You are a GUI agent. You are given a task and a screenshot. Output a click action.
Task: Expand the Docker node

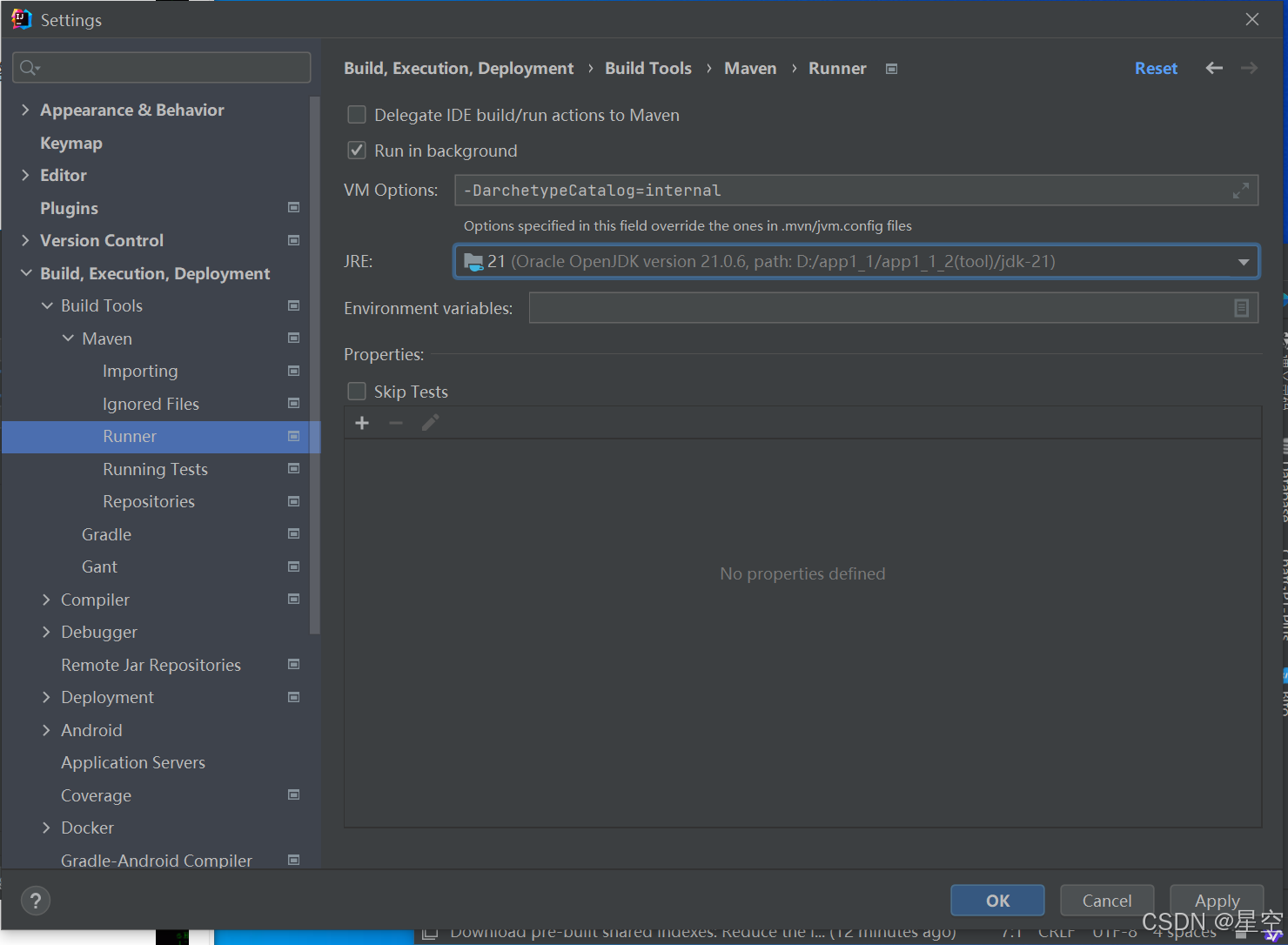tap(47, 828)
